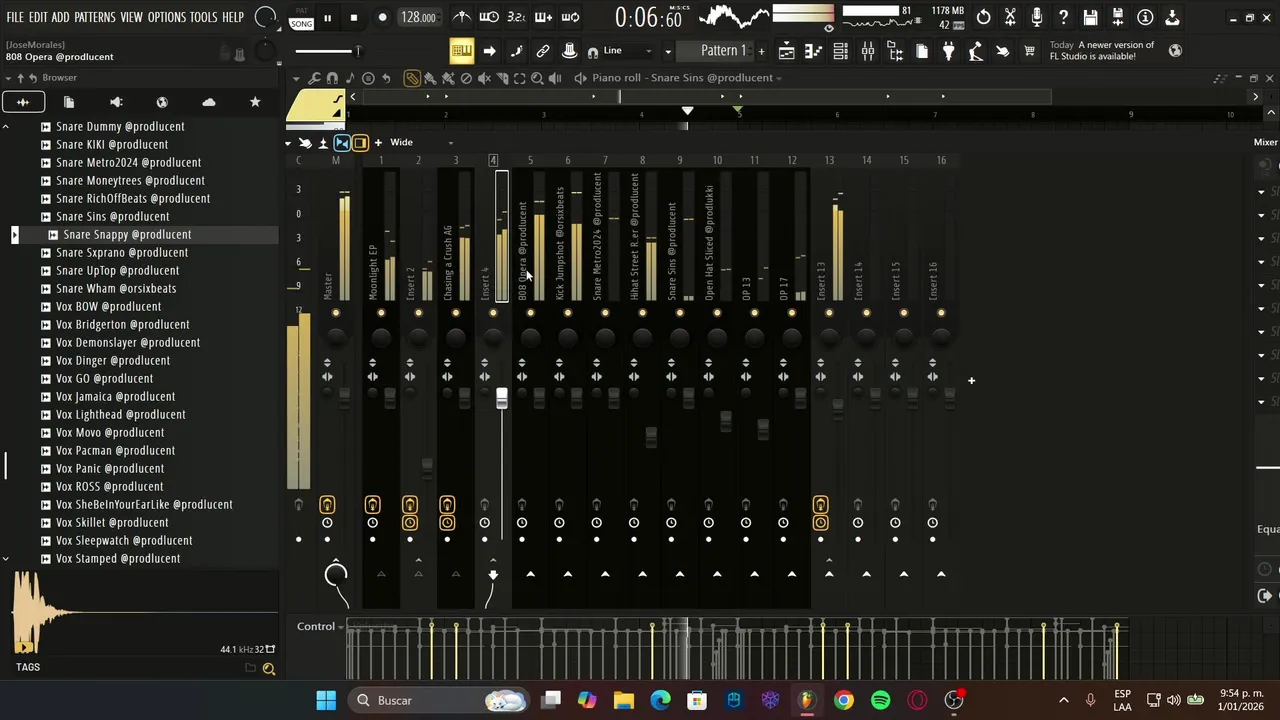
Task: Click the tempo field showing 128.000
Action: pyautogui.click(x=417, y=17)
